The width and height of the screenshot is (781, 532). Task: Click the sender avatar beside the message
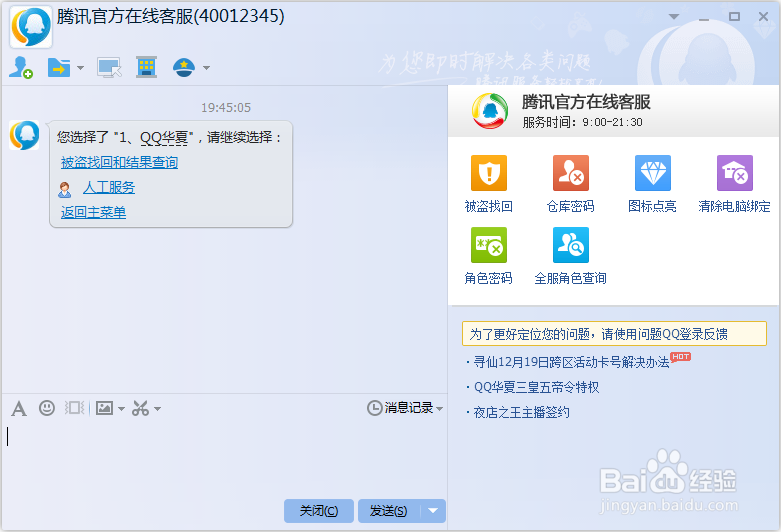click(24, 135)
